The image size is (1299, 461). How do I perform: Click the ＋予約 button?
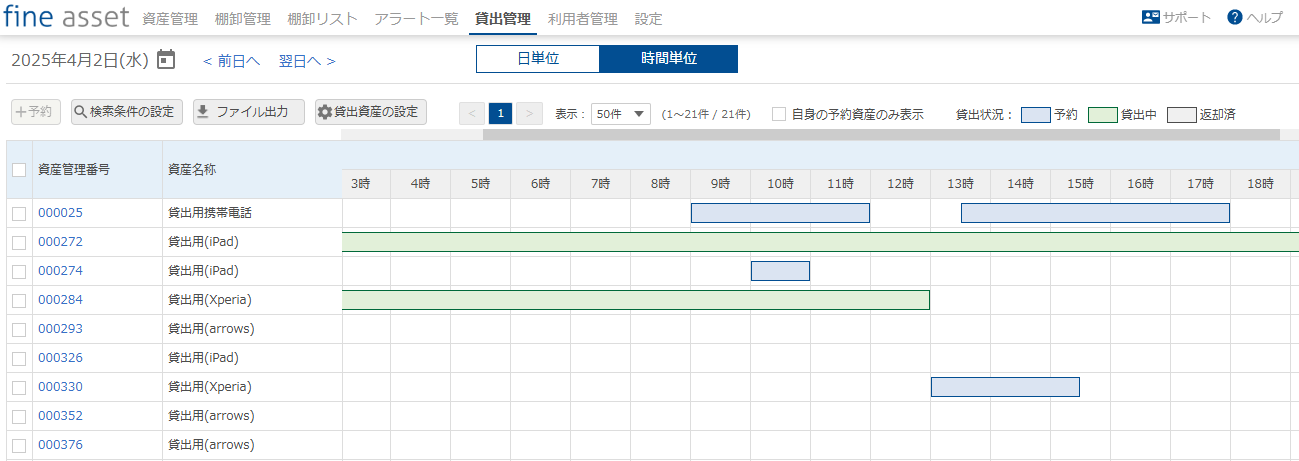[x=37, y=112]
